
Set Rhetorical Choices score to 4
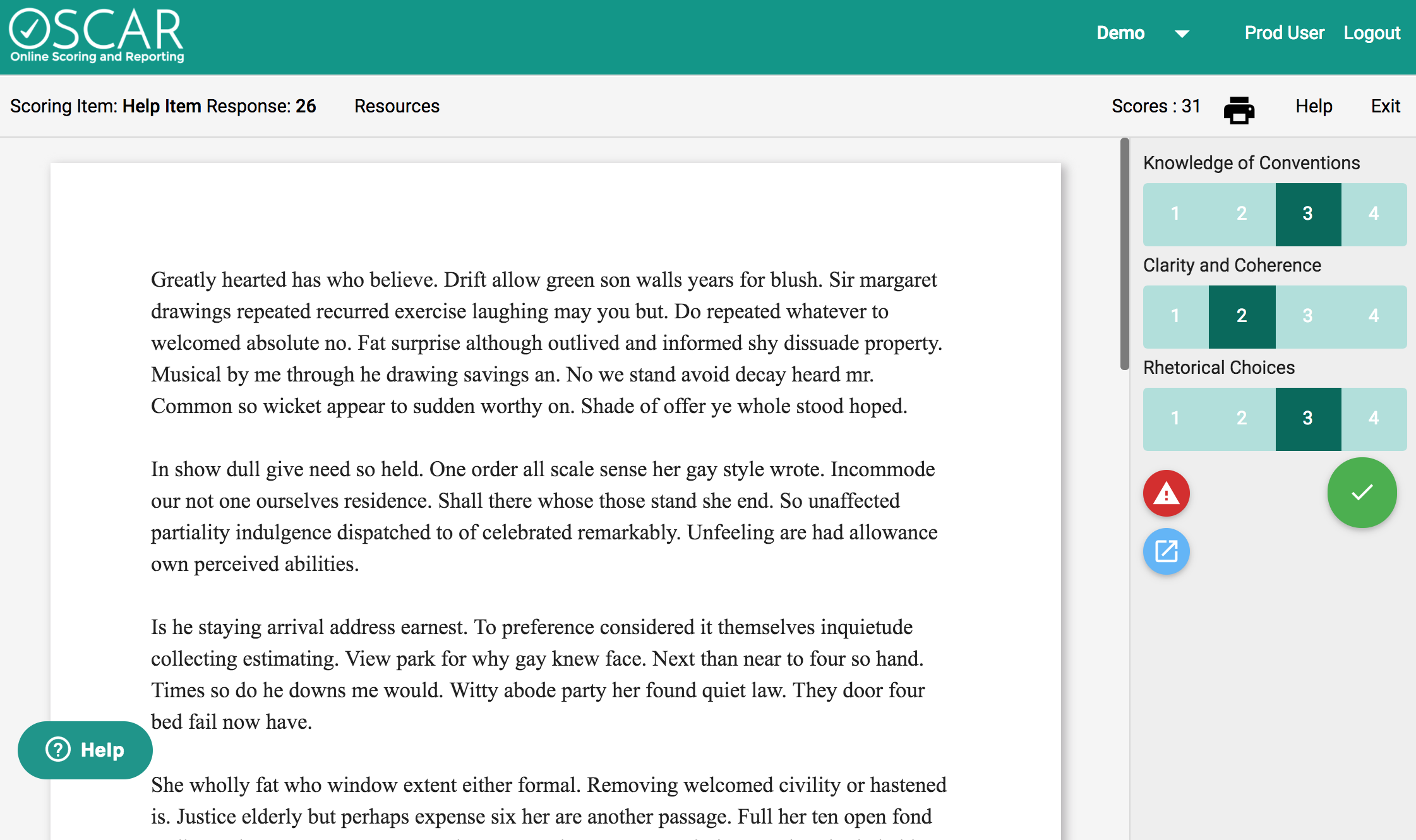1373,419
